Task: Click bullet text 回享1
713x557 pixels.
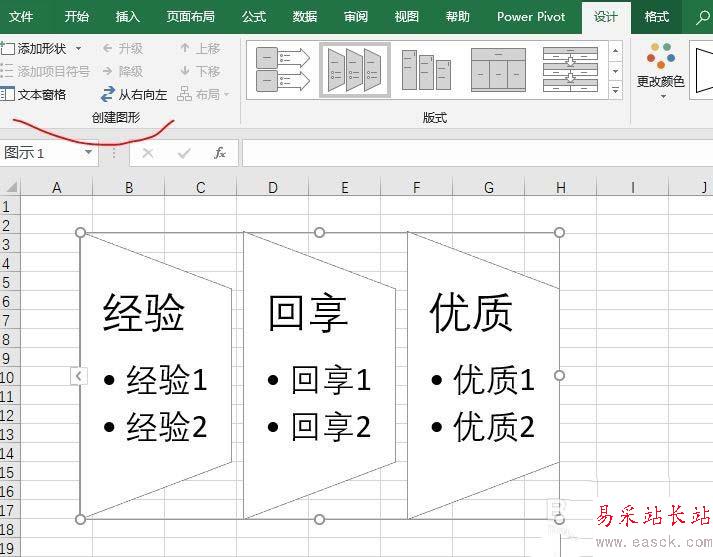Action: 331,379
